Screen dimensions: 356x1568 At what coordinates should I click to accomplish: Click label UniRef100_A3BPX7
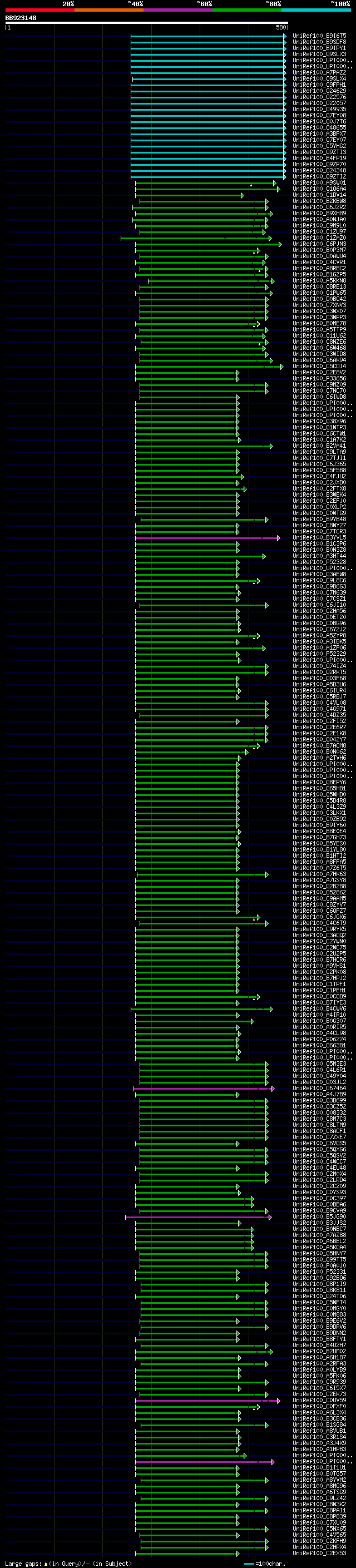tap(319, 134)
